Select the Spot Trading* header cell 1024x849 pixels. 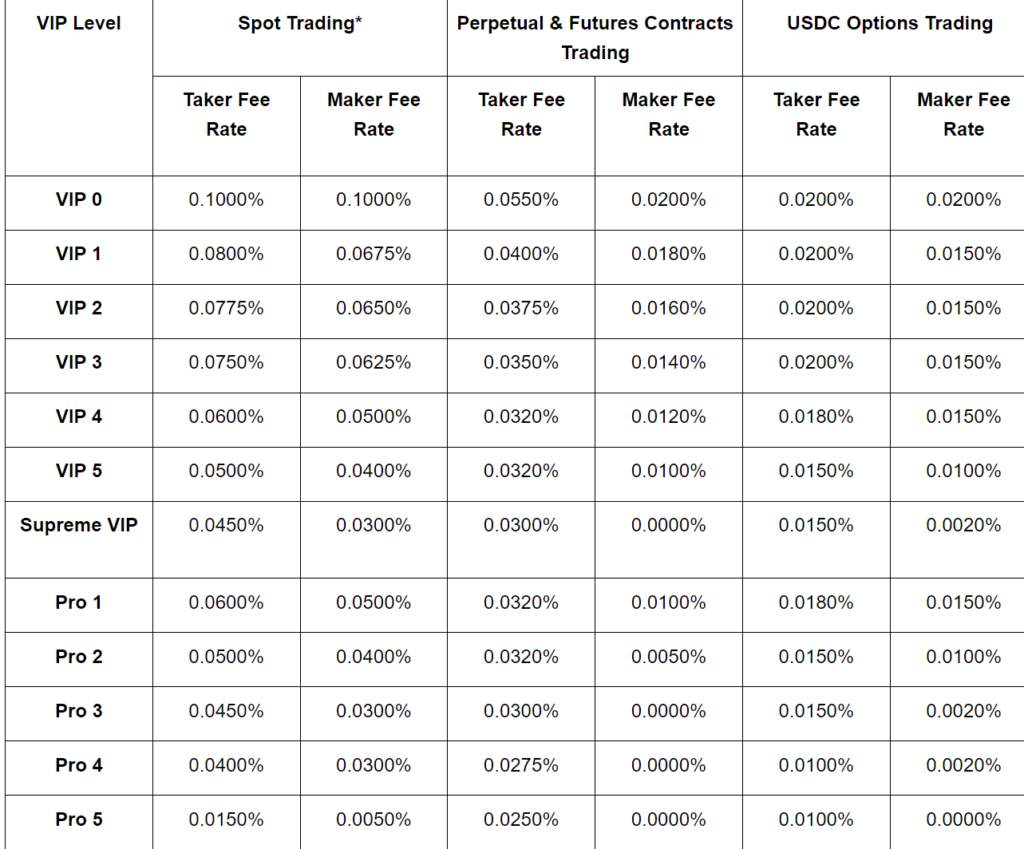click(300, 23)
